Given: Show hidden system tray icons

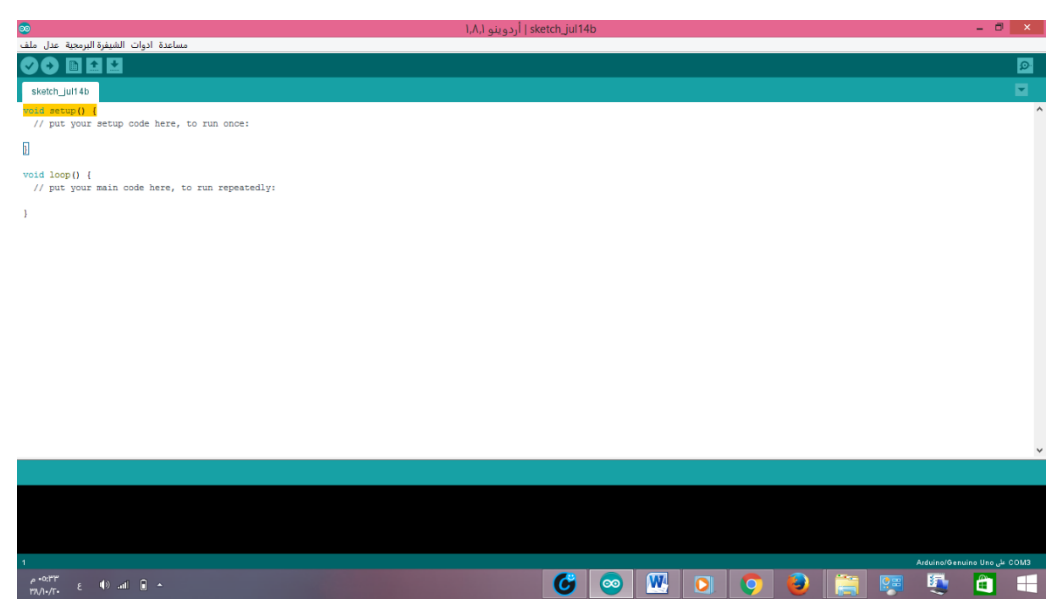Looking at the screenshot, I should coord(159,586).
